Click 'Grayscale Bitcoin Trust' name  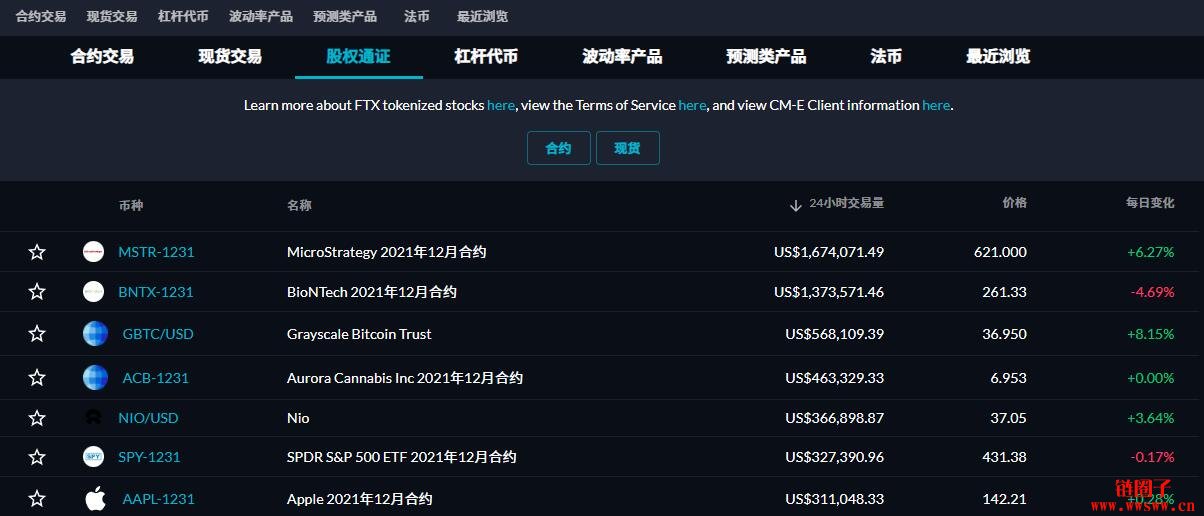point(359,334)
